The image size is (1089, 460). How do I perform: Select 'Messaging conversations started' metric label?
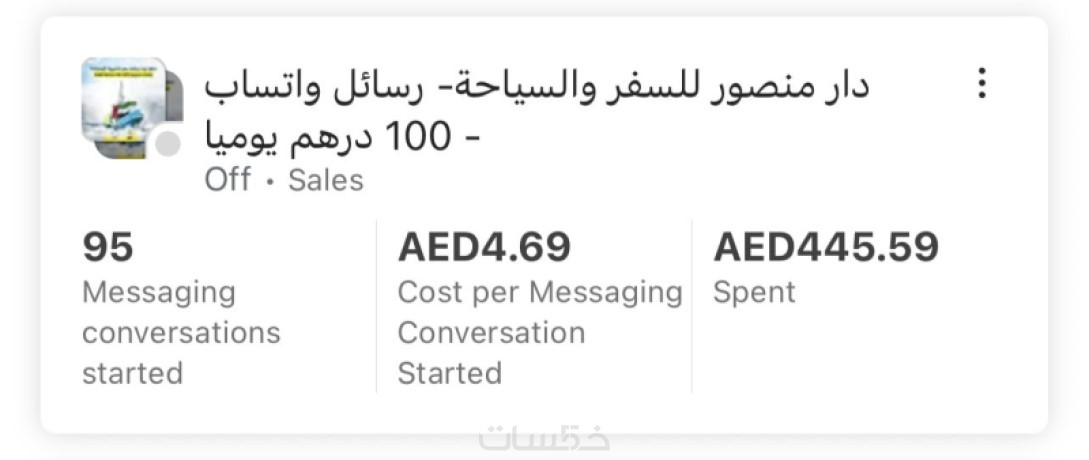[180, 332]
